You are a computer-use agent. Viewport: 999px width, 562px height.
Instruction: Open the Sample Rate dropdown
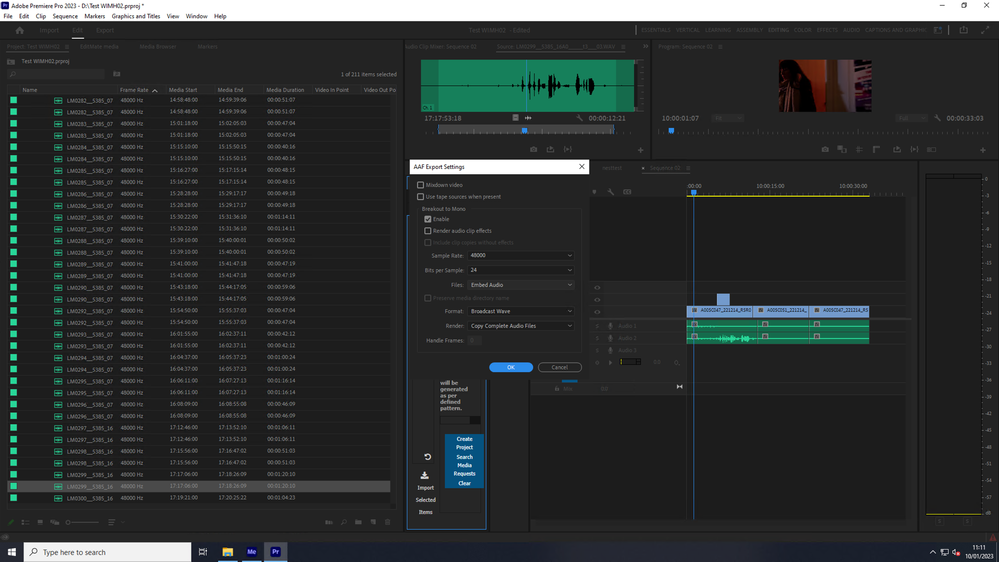pyautogui.click(x=521, y=256)
